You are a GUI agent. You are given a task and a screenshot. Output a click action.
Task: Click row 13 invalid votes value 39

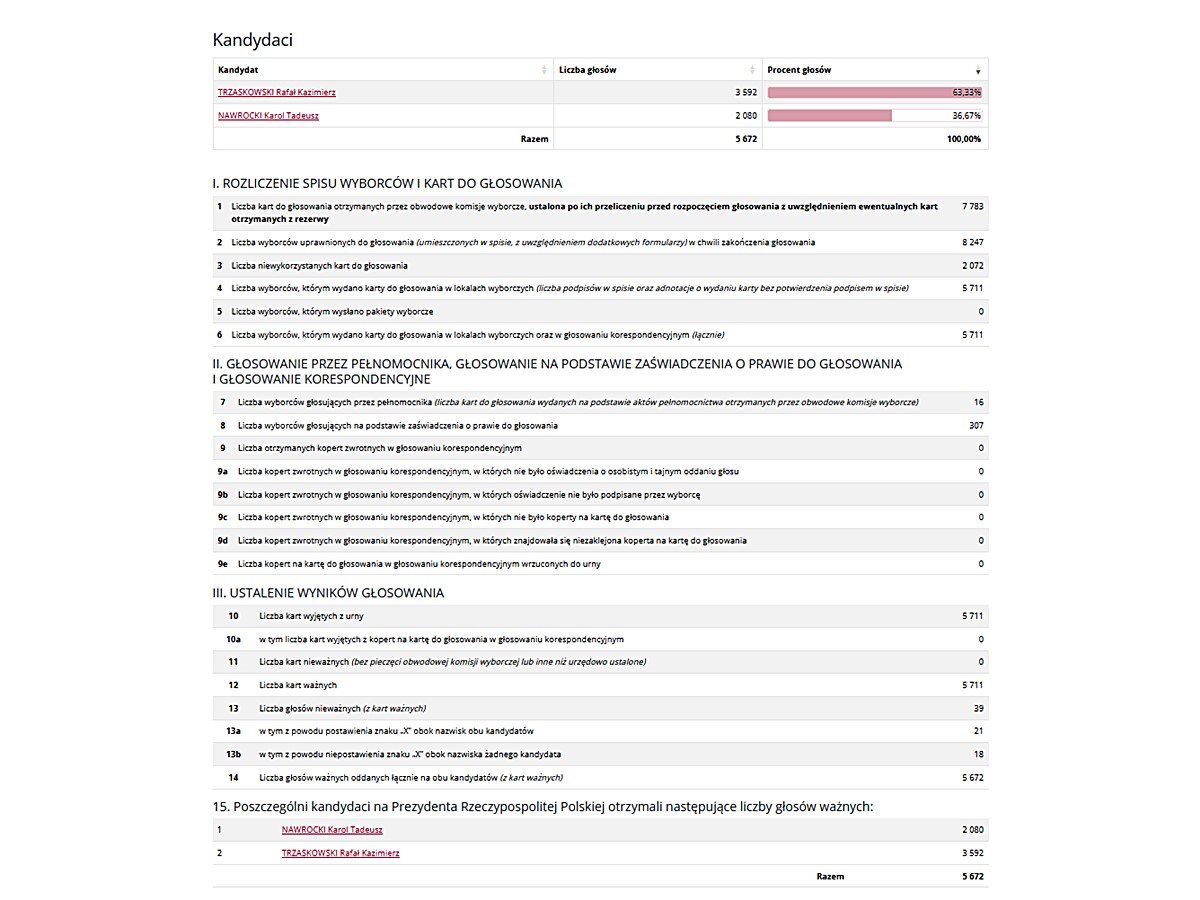[x=978, y=708]
